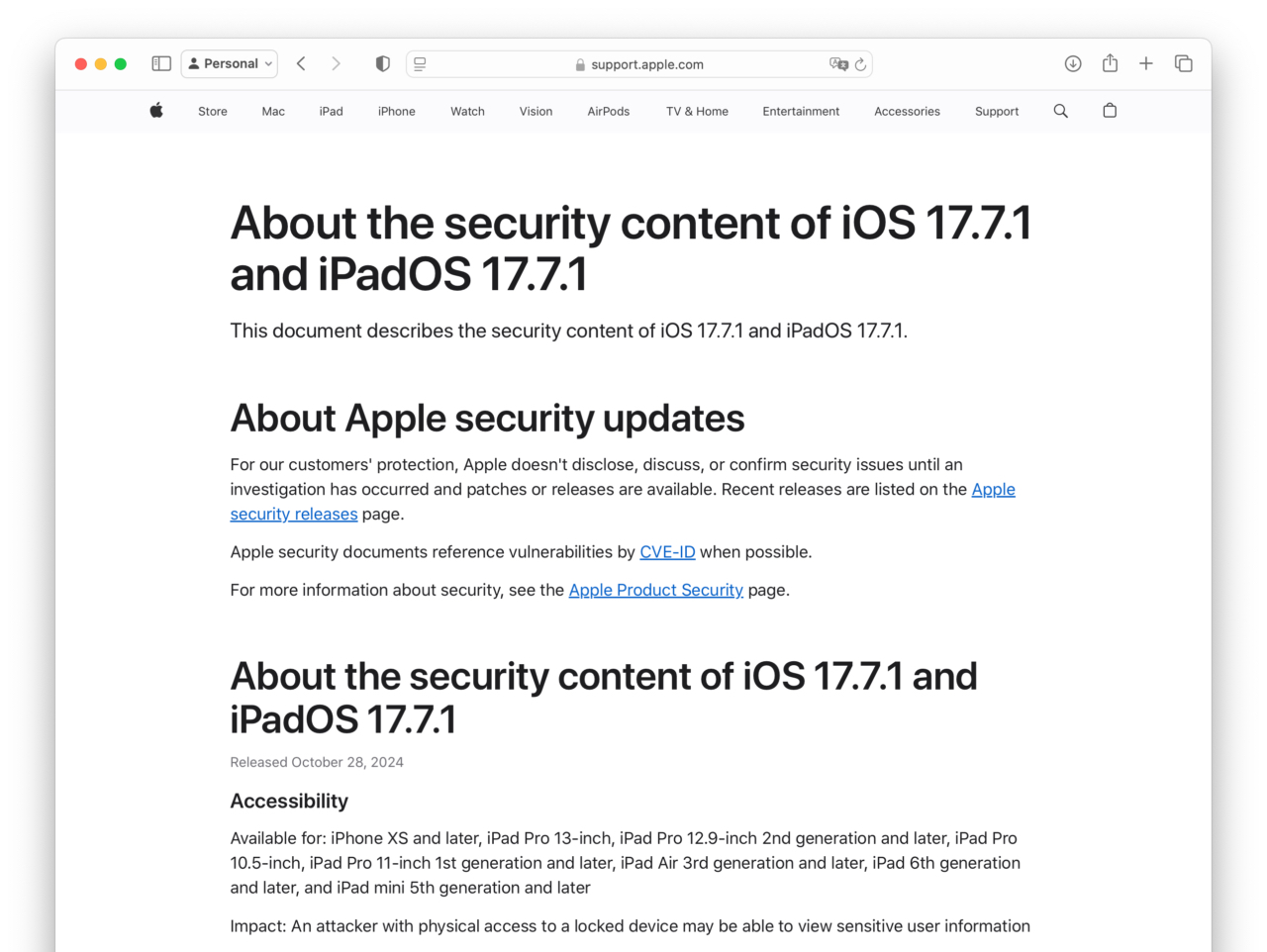Open the shopping bag
Viewport: 1267px width, 952px height.
coord(1110,111)
